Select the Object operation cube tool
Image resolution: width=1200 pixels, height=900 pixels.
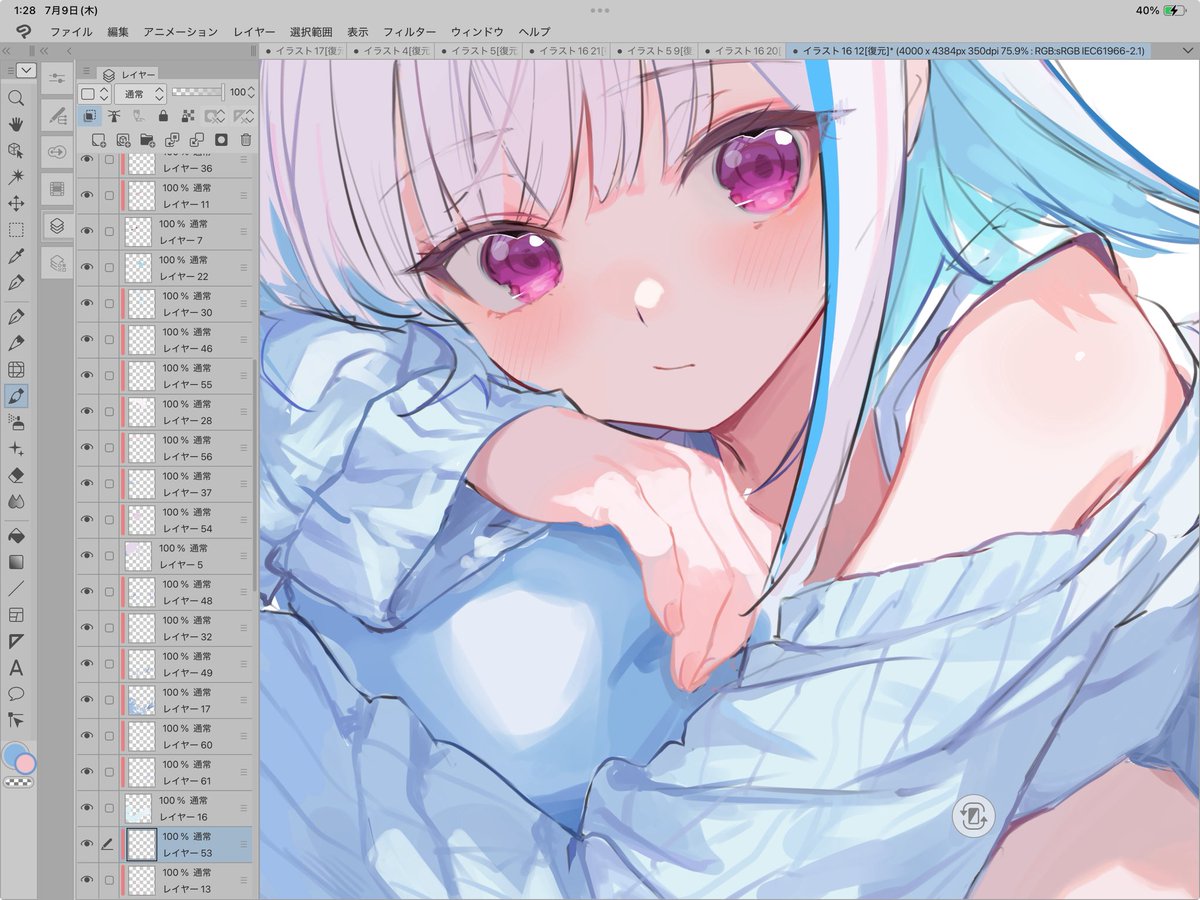16,150
